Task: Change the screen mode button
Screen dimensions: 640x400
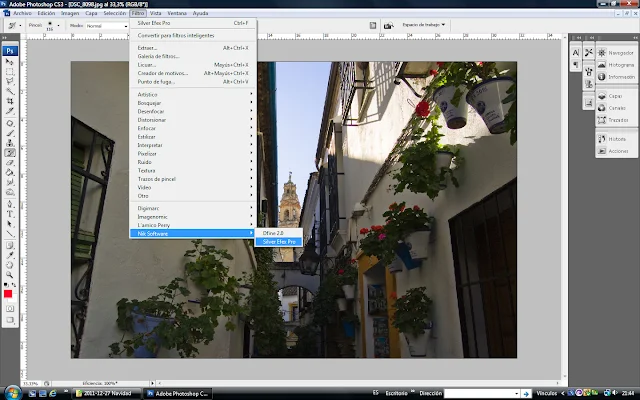Action: click(10, 320)
